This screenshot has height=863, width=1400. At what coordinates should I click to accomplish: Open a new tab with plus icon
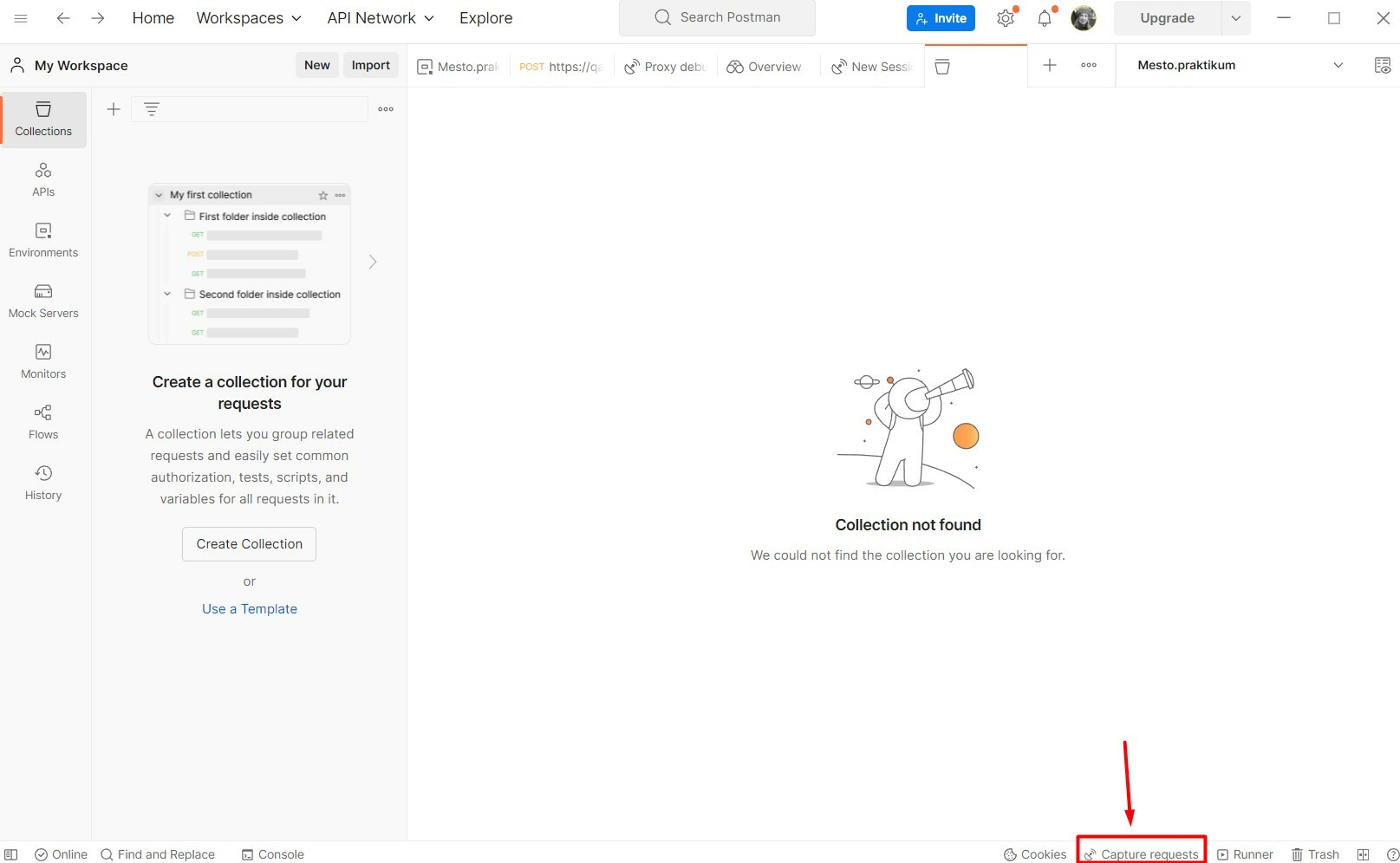coord(1049,66)
